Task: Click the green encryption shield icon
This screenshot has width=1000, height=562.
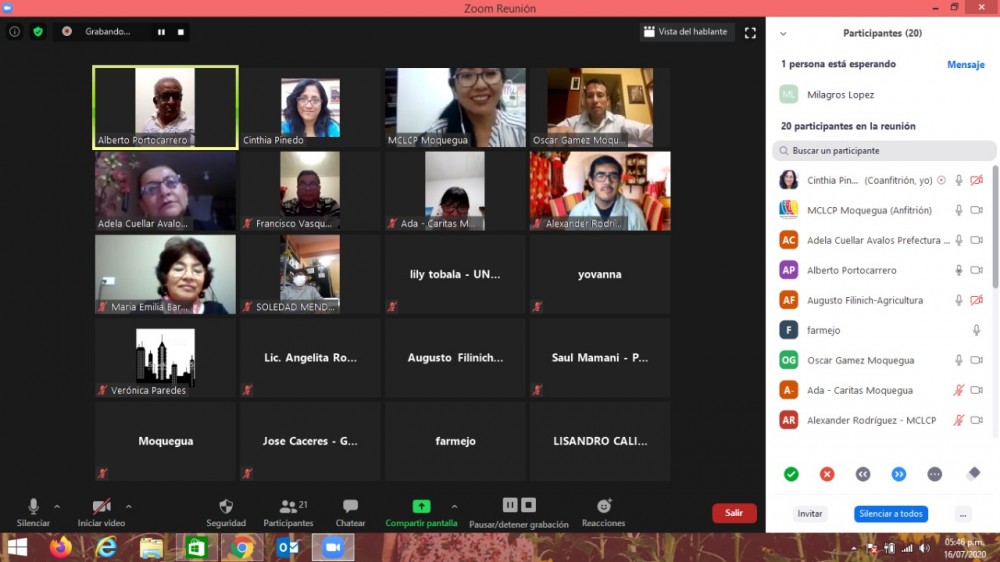Action: 38,32
